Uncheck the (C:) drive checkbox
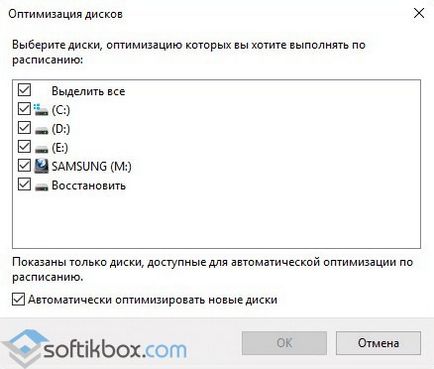Screen dimensions: 434x369 point(24,109)
